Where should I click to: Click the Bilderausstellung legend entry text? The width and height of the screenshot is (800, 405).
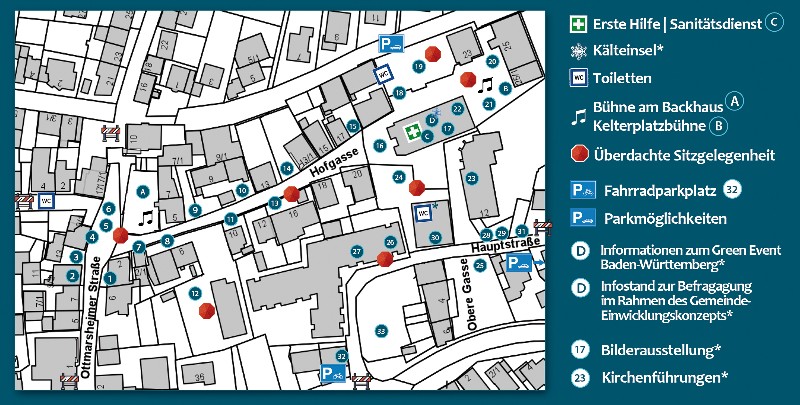coord(661,351)
